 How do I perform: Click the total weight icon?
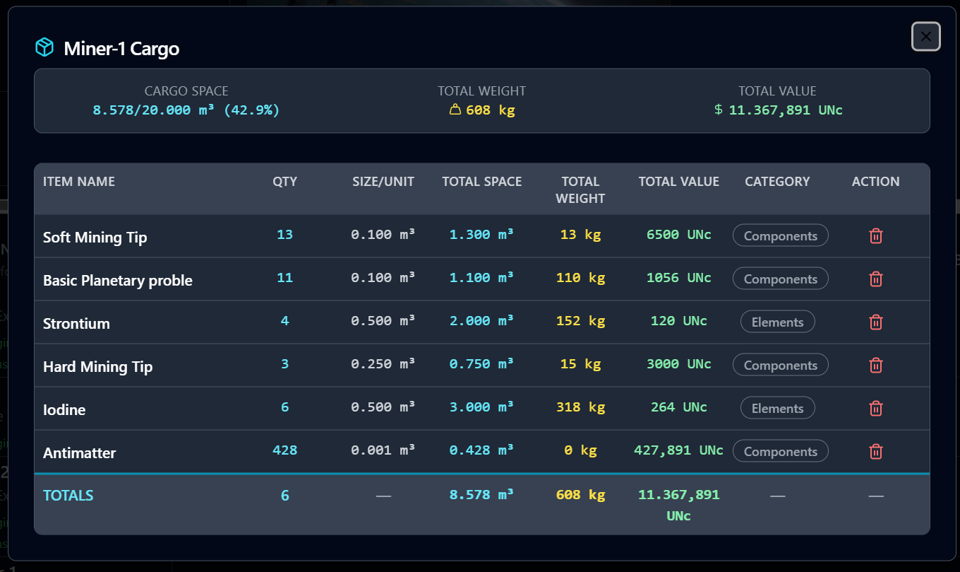(455, 110)
